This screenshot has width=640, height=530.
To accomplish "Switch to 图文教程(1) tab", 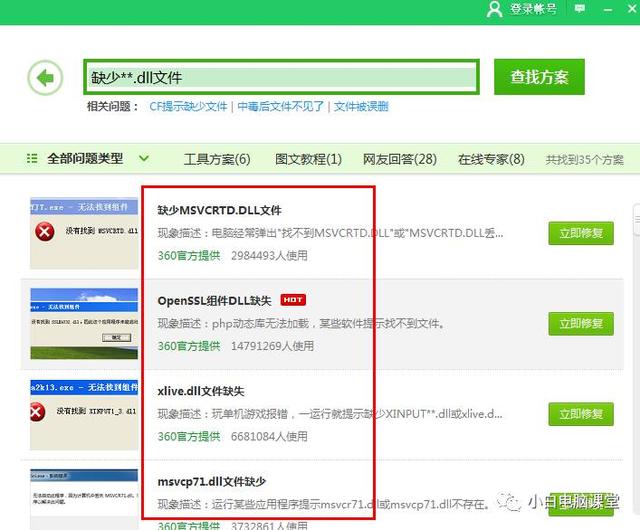I will click(309, 159).
